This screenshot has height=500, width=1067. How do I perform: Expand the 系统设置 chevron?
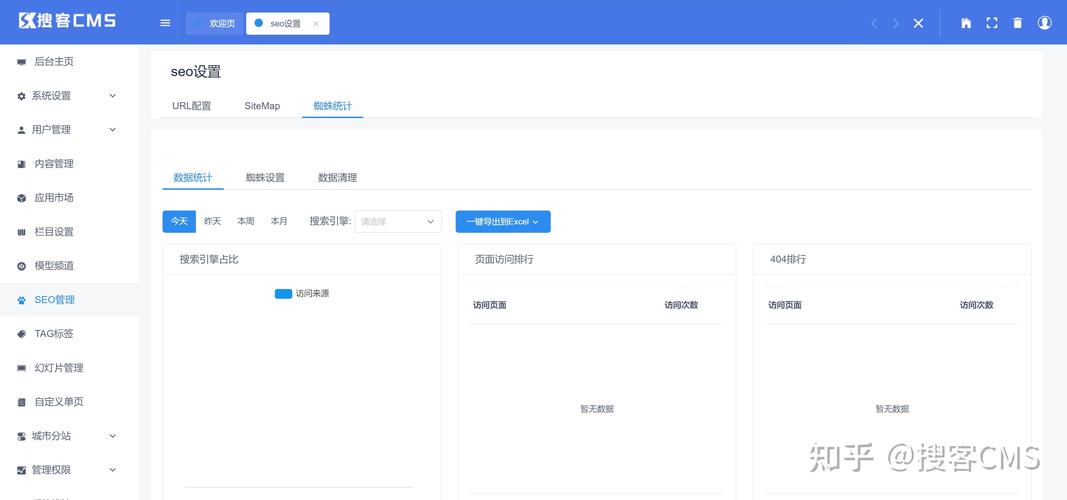pos(113,96)
